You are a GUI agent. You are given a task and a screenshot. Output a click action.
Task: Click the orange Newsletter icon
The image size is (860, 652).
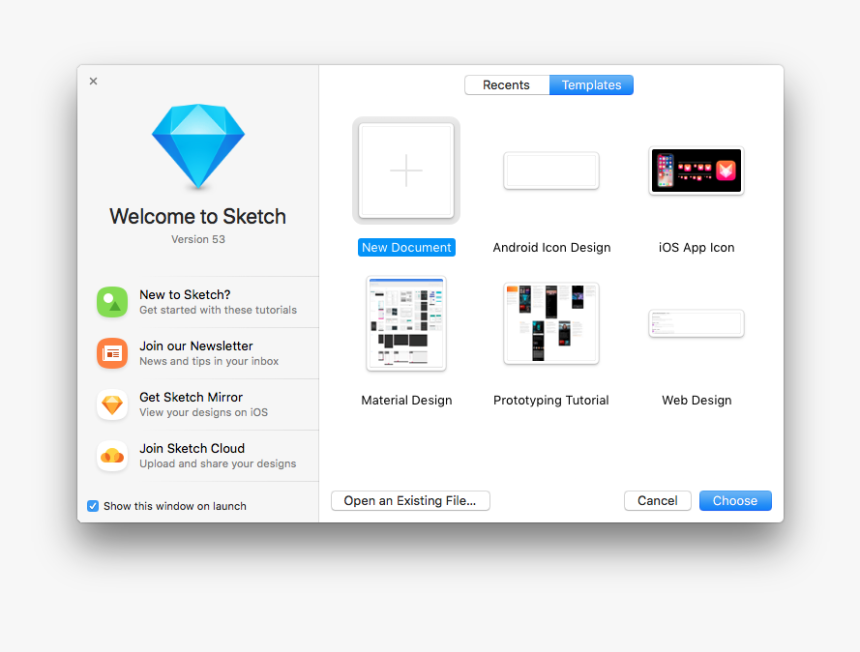(x=112, y=353)
